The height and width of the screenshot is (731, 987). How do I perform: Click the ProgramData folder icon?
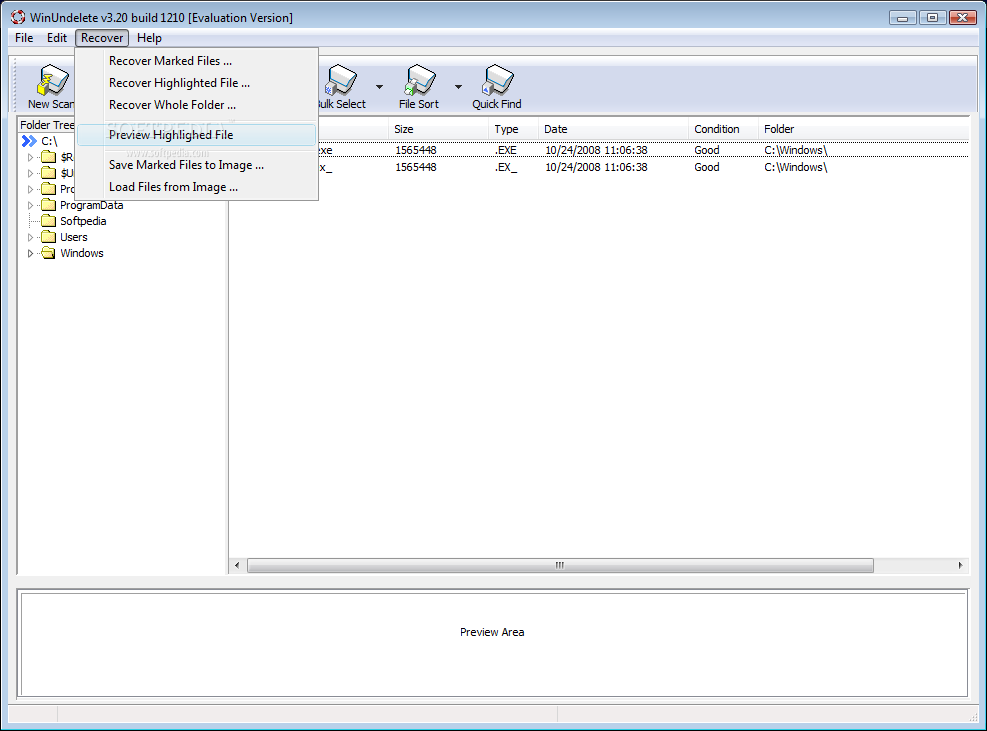48,205
